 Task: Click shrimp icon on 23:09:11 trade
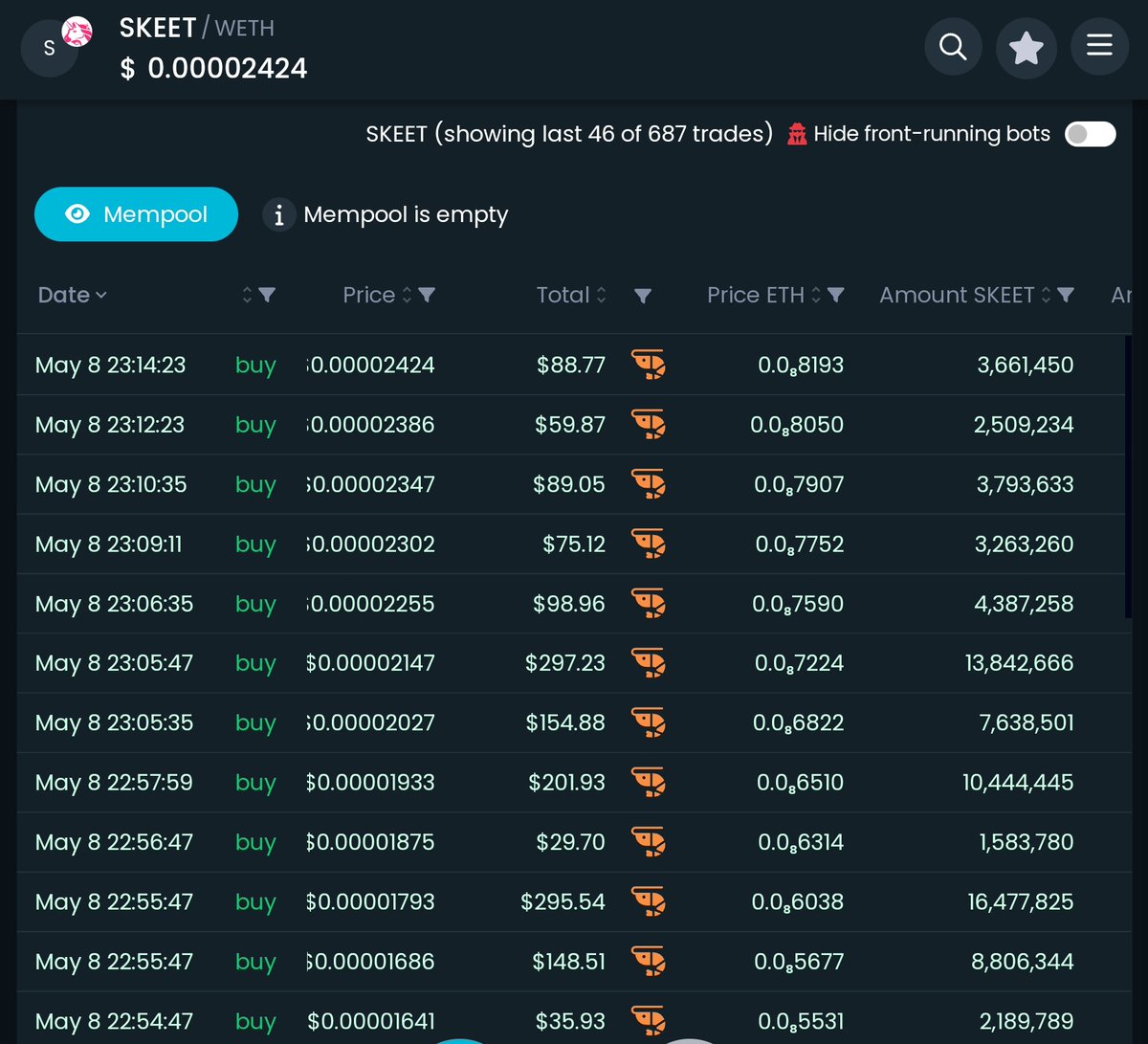(x=649, y=544)
